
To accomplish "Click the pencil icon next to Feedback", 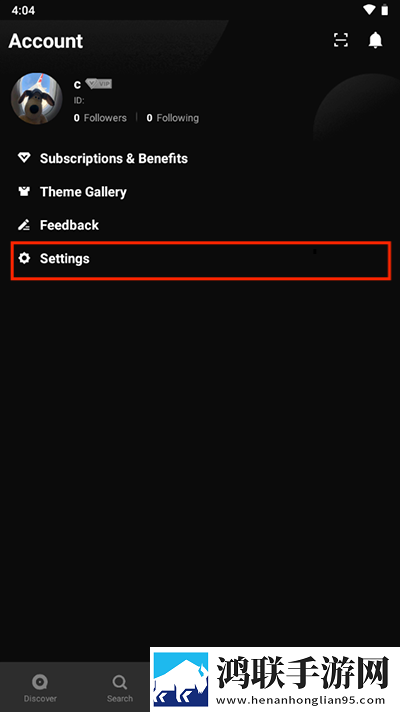I will point(24,225).
